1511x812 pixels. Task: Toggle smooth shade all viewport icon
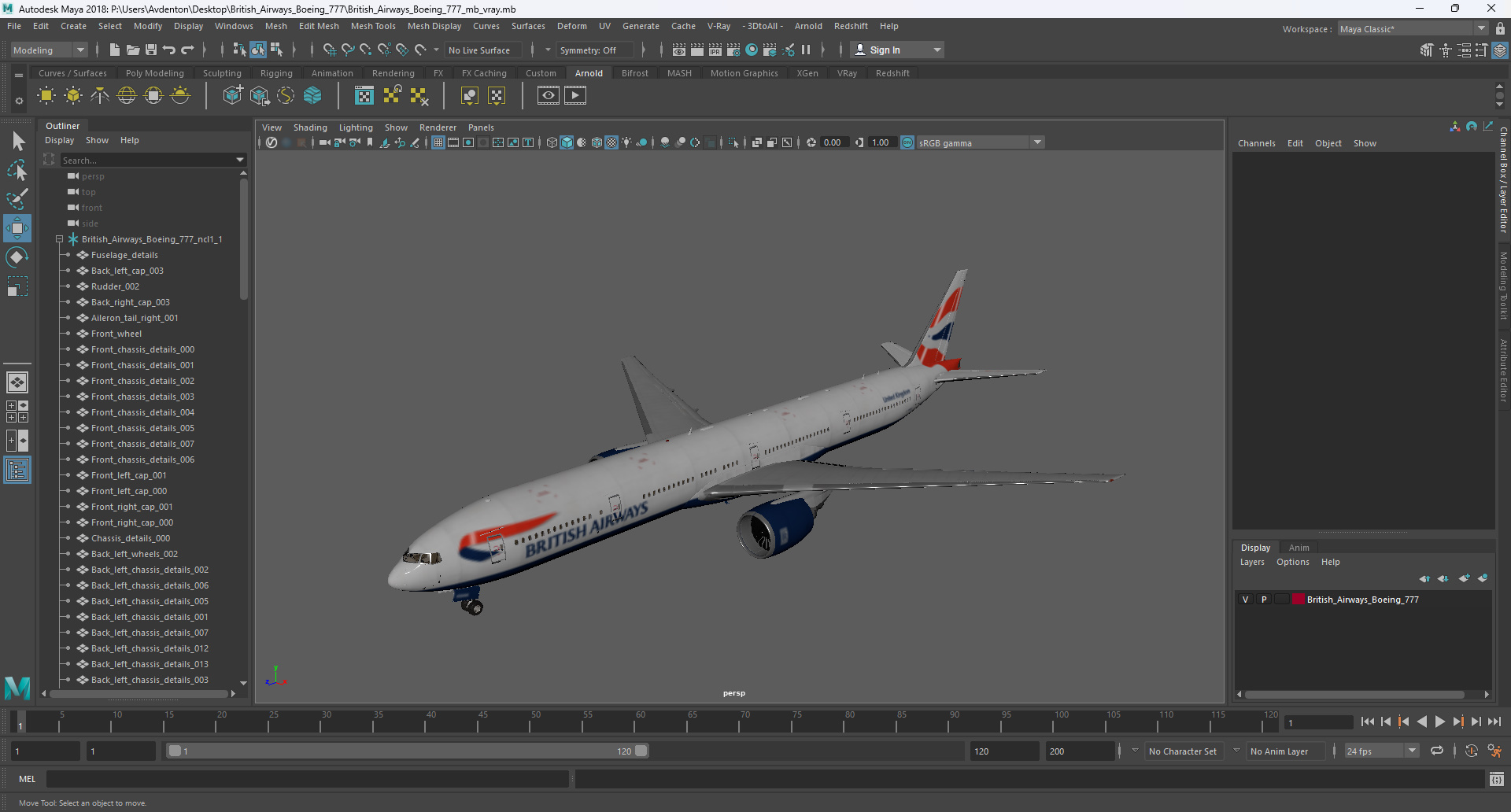pos(567,142)
